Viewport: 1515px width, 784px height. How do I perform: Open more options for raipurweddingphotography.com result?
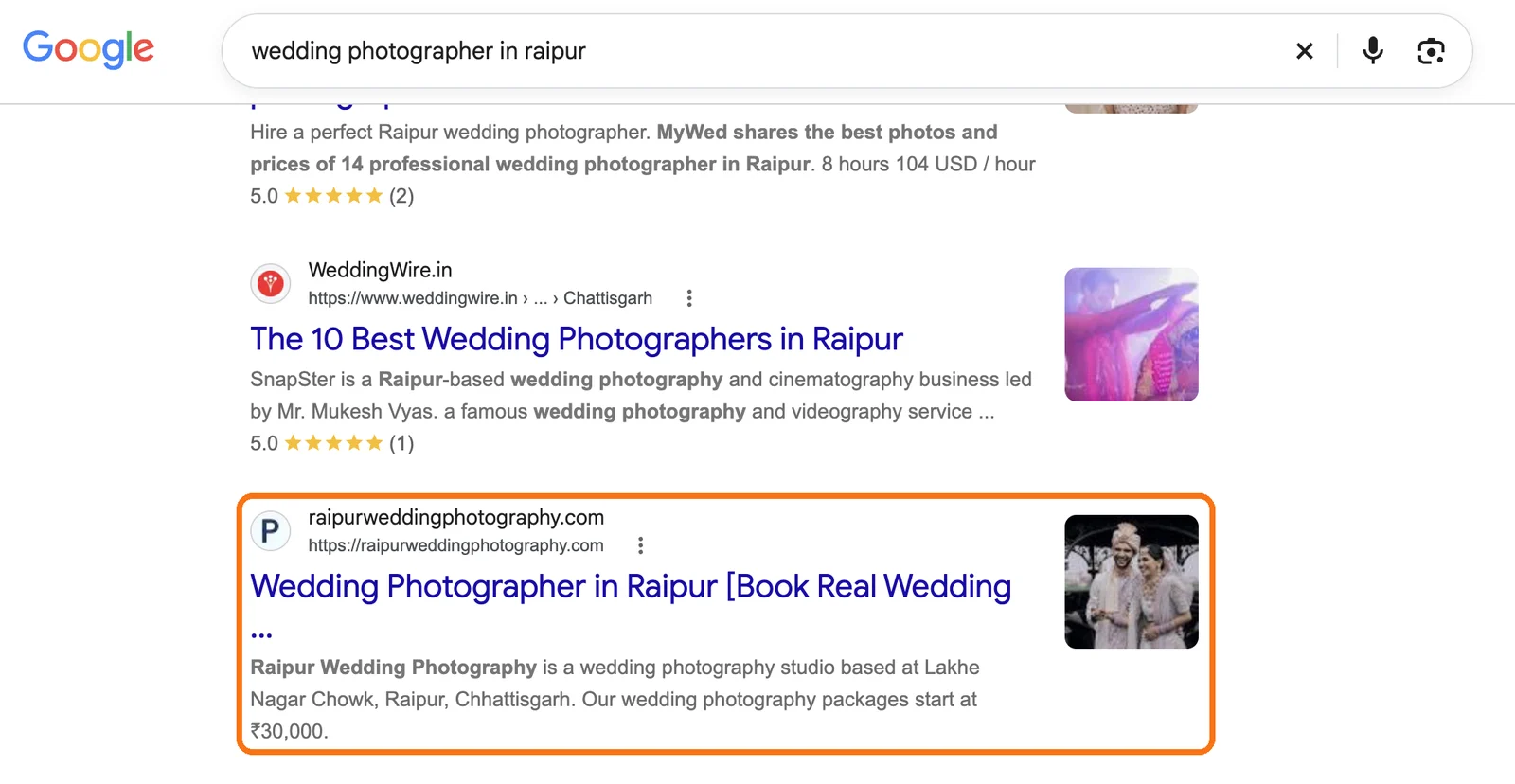tap(641, 545)
